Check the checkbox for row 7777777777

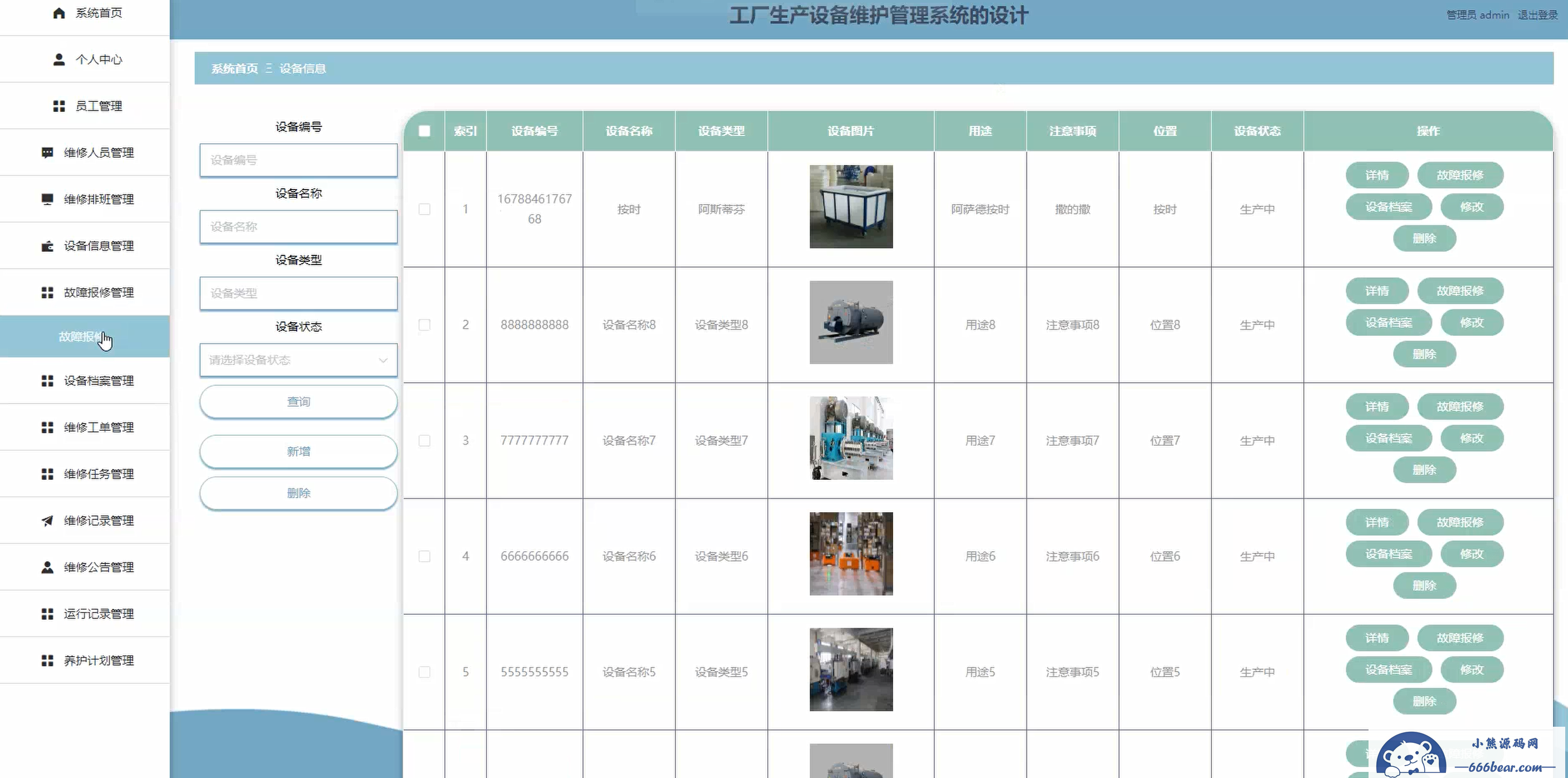[425, 441]
